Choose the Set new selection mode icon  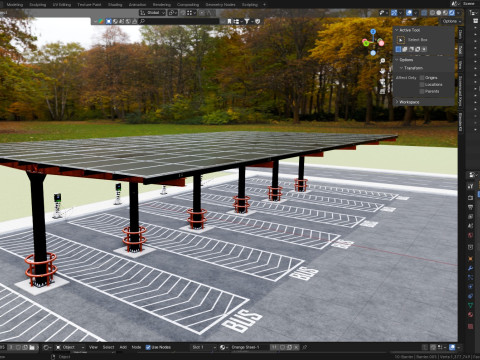click(x=398, y=49)
